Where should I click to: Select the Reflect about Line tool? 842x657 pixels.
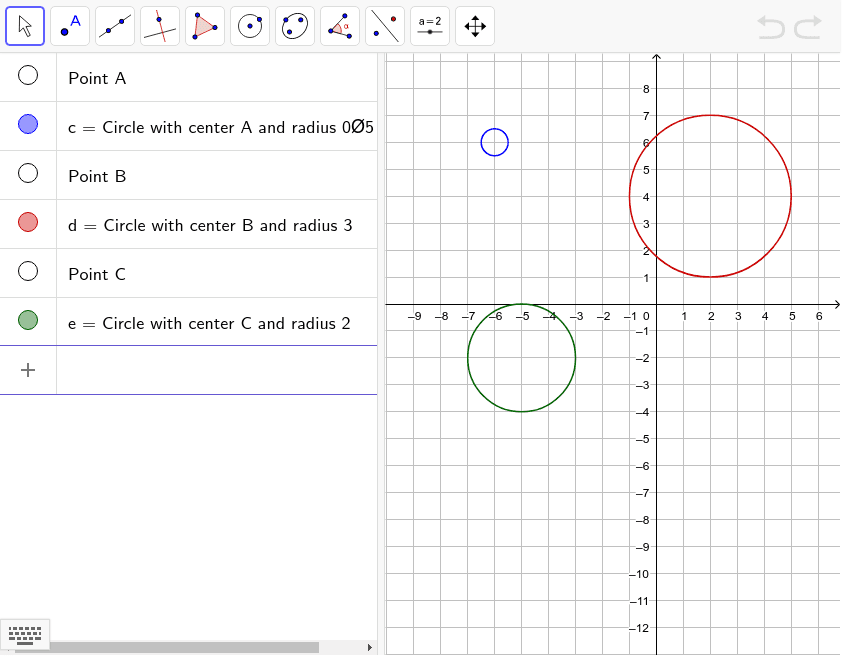click(x=385, y=26)
